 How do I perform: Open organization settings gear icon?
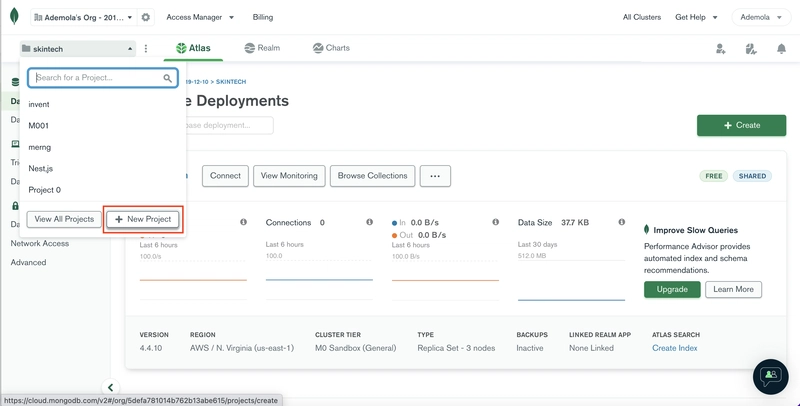[x=146, y=17]
